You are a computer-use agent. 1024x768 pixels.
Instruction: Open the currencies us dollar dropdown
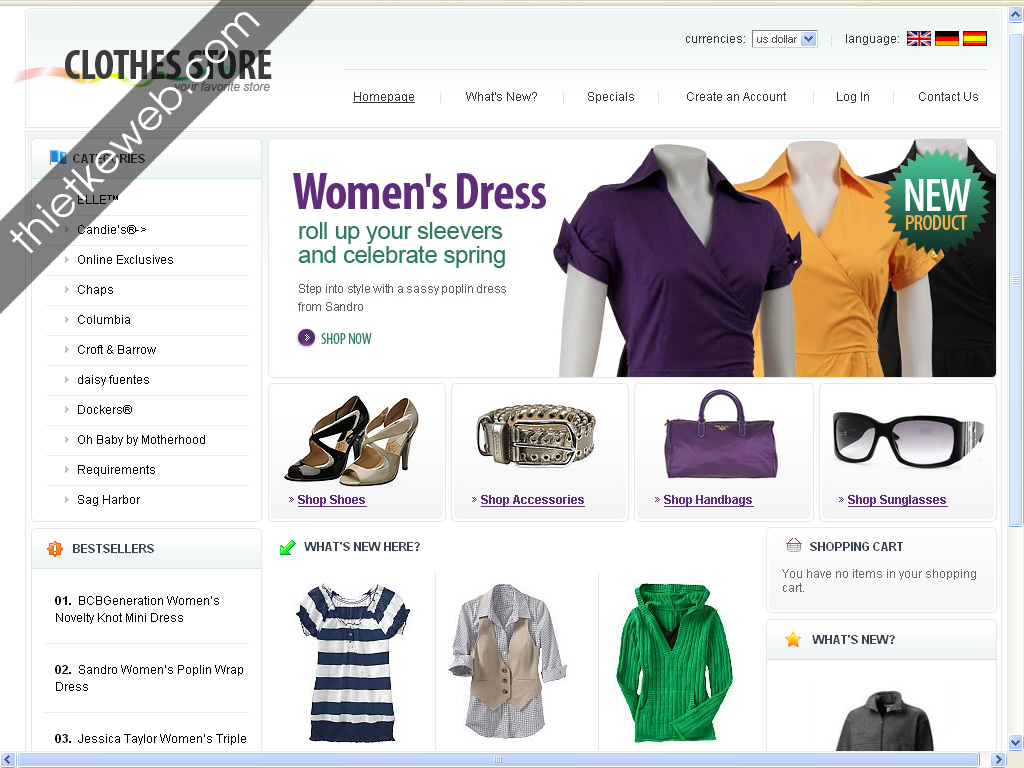[x=784, y=39]
